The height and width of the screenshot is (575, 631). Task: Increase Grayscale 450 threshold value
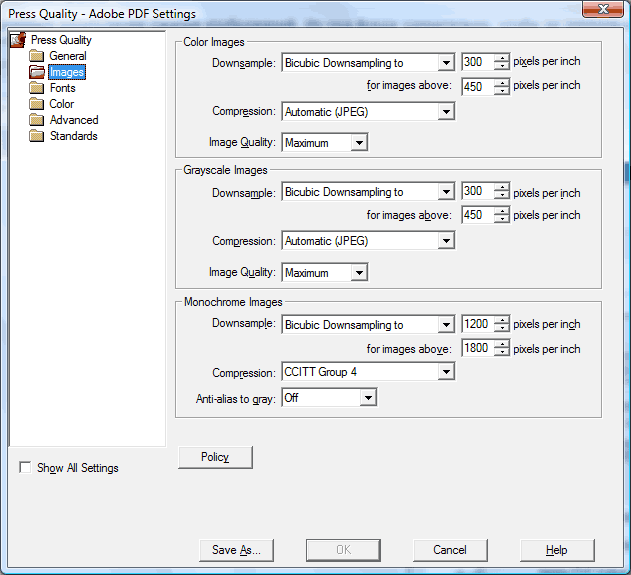pos(502,211)
